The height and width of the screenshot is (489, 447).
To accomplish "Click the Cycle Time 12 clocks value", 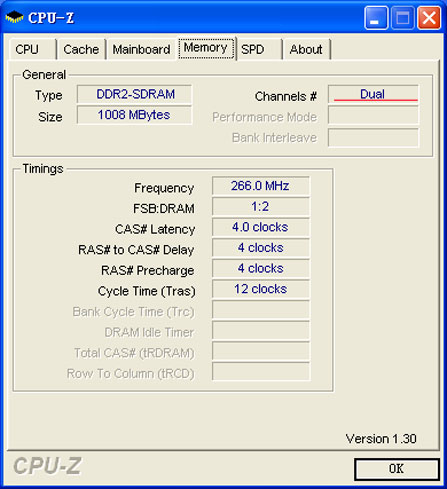I will tap(261, 289).
